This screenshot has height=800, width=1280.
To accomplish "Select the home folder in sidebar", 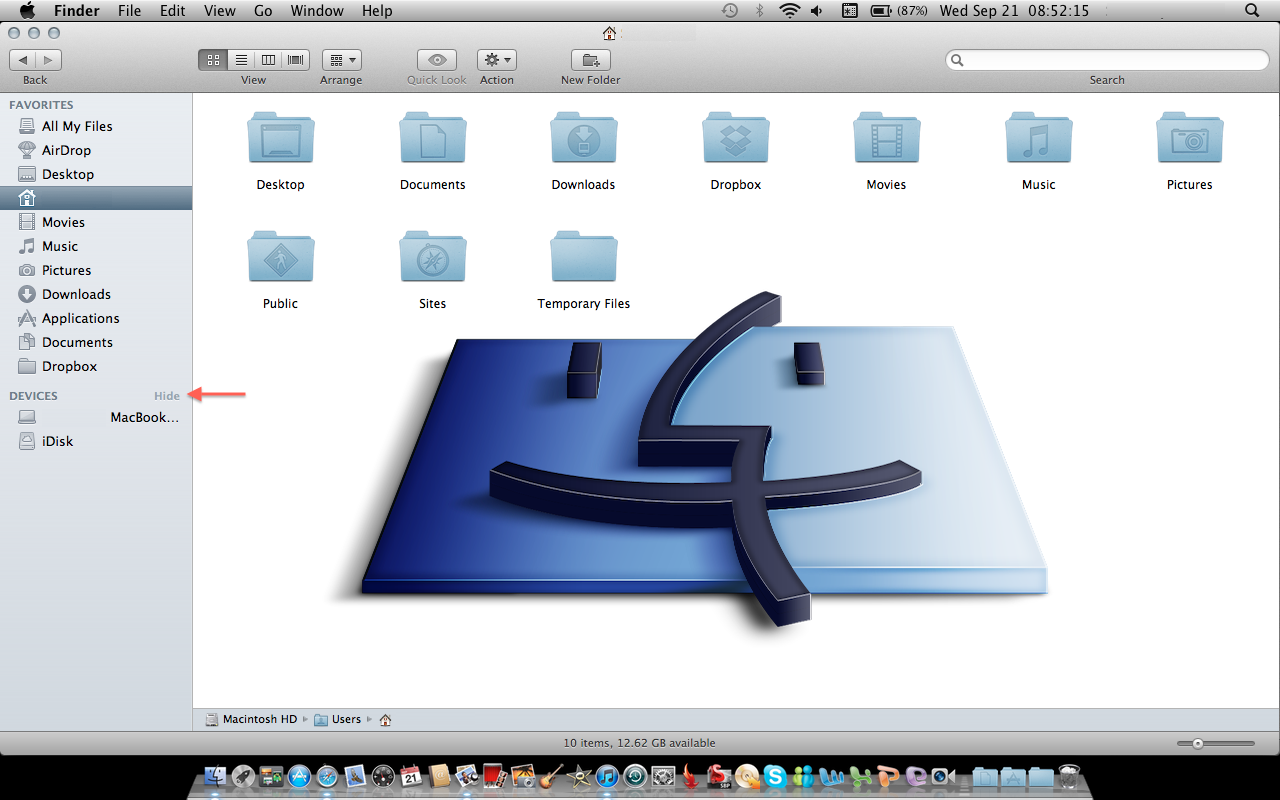I will [x=96, y=198].
